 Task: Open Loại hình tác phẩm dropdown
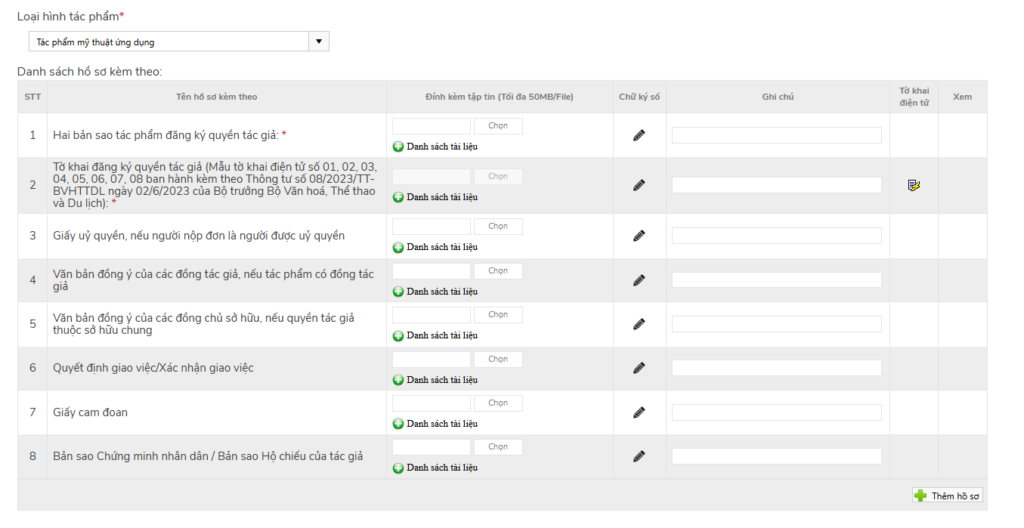coord(319,42)
